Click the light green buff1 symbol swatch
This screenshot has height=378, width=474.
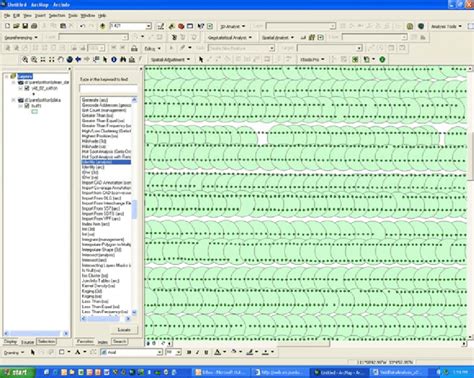click(35, 112)
